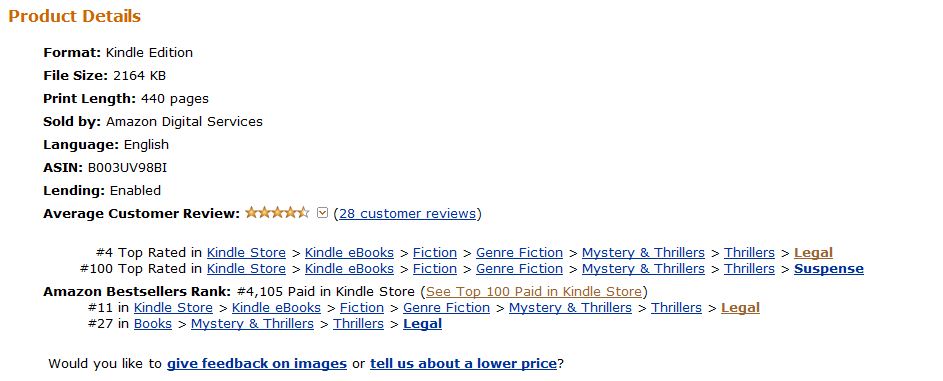The width and height of the screenshot is (943, 381).
Task: Open Legal link in the #11 rank row
Action: [x=740, y=308]
